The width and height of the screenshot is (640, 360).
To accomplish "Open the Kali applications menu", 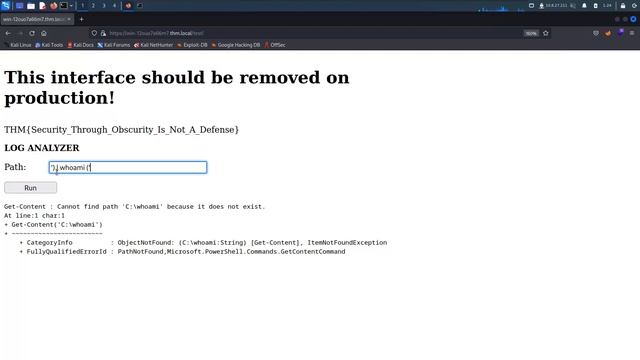I will click(6, 5).
